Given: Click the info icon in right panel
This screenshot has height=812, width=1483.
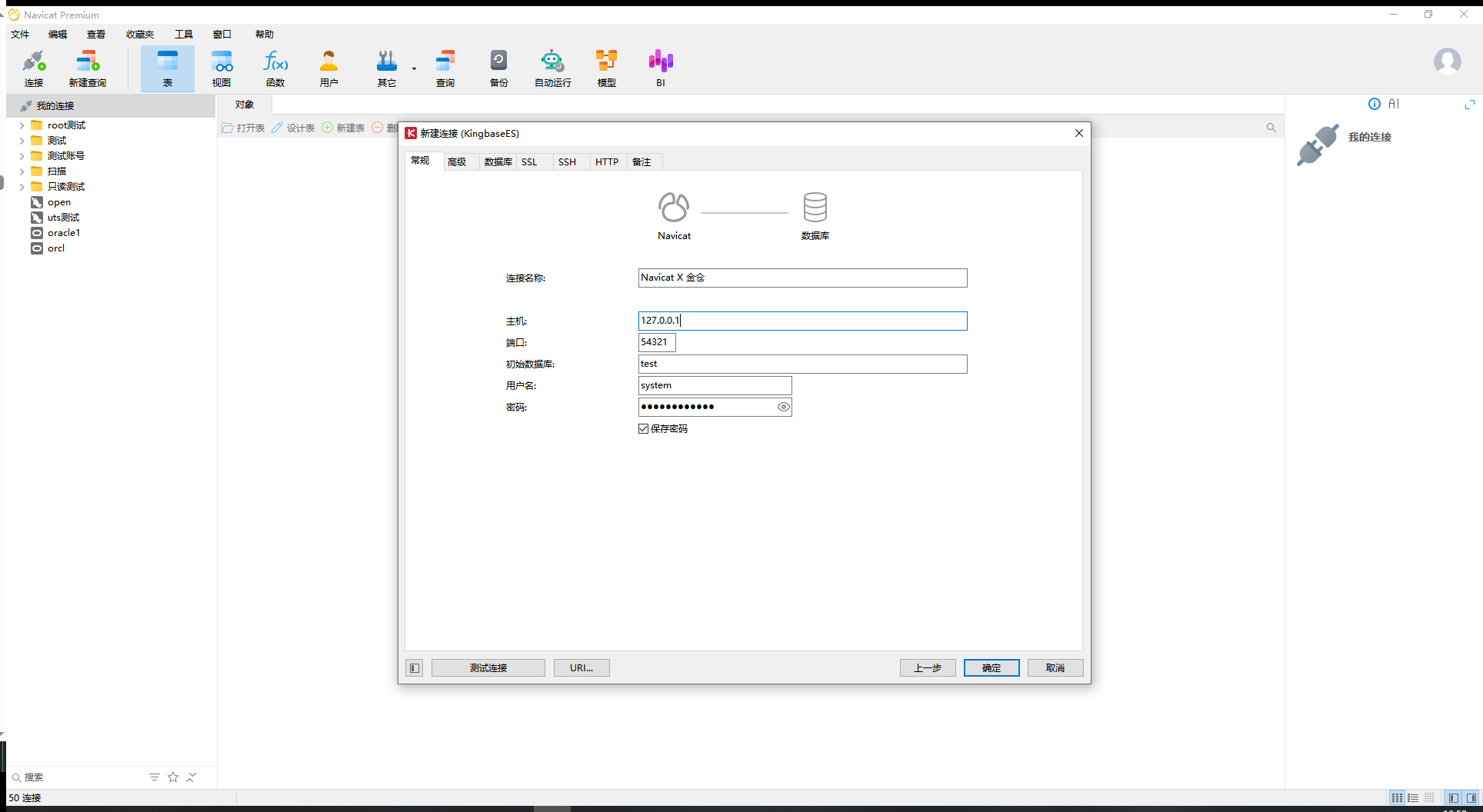Looking at the screenshot, I should point(1375,104).
